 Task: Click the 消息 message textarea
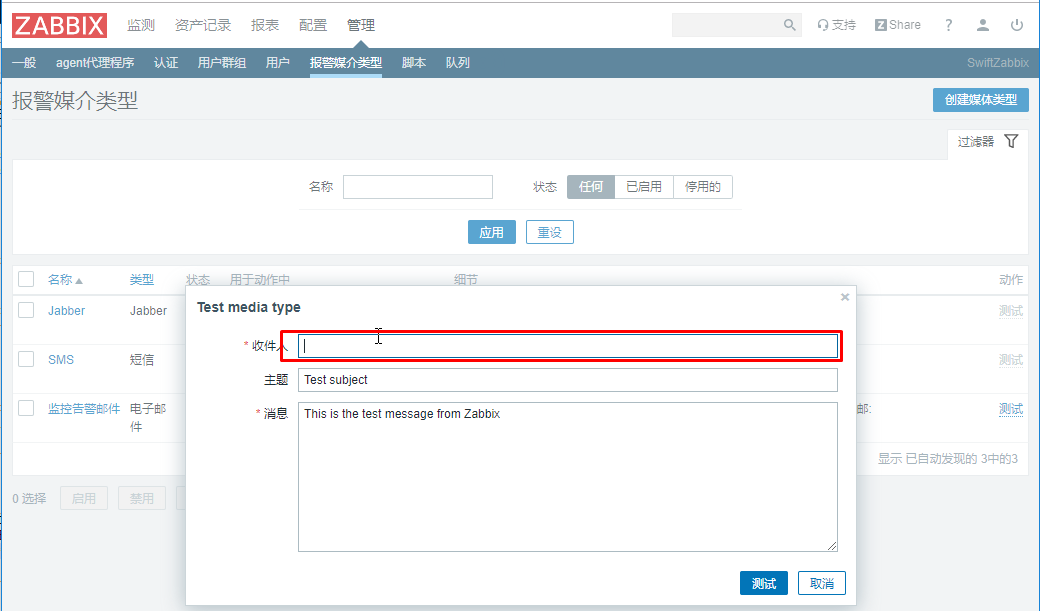pos(568,476)
